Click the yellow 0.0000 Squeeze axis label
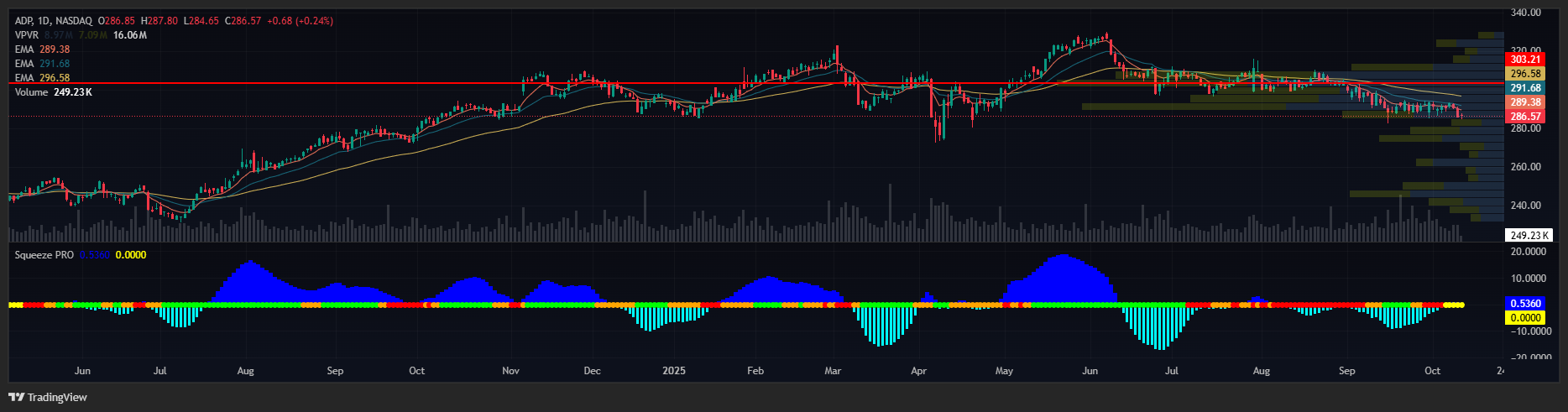 pyautogui.click(x=1525, y=318)
